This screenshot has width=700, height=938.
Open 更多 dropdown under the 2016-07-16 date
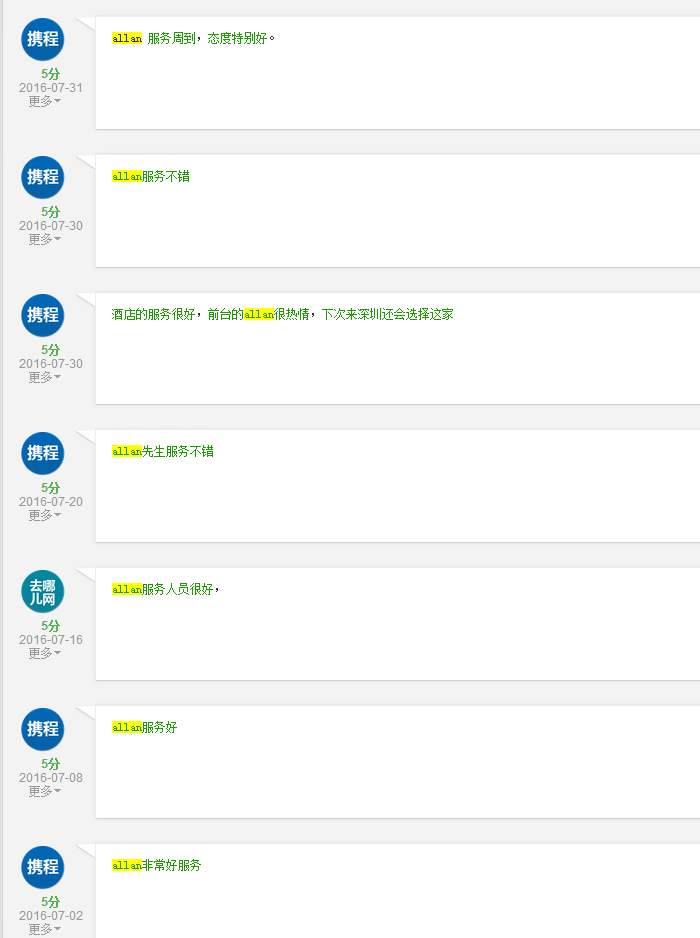pyautogui.click(x=44, y=653)
